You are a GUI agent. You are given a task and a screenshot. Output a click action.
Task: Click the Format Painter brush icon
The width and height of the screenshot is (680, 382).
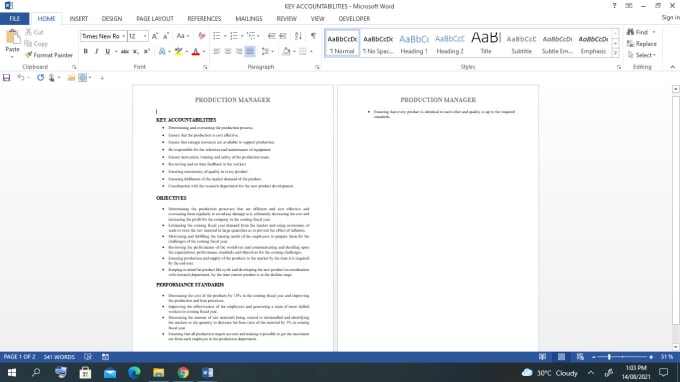tap(29, 55)
